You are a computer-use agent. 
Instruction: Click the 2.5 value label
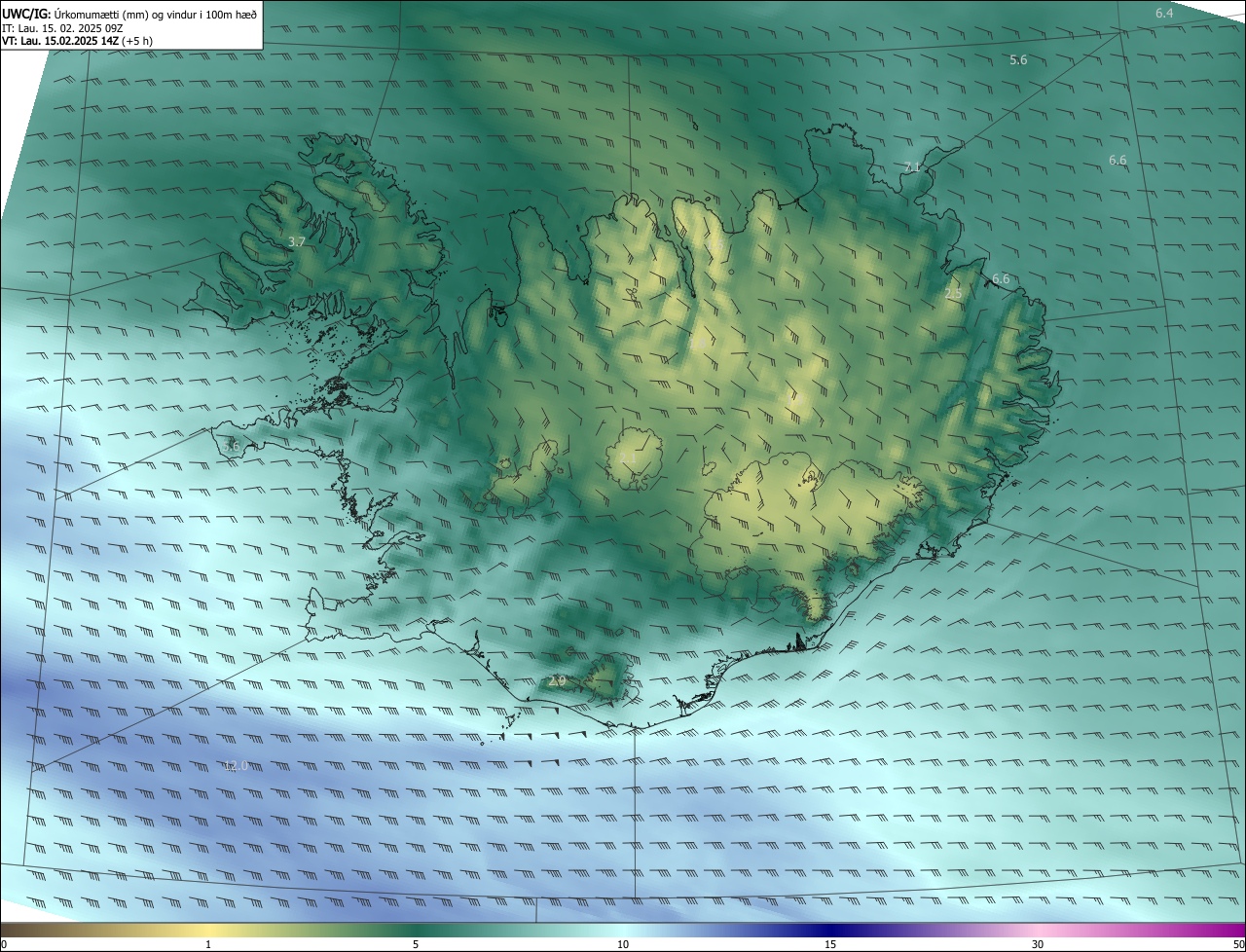coord(953,293)
